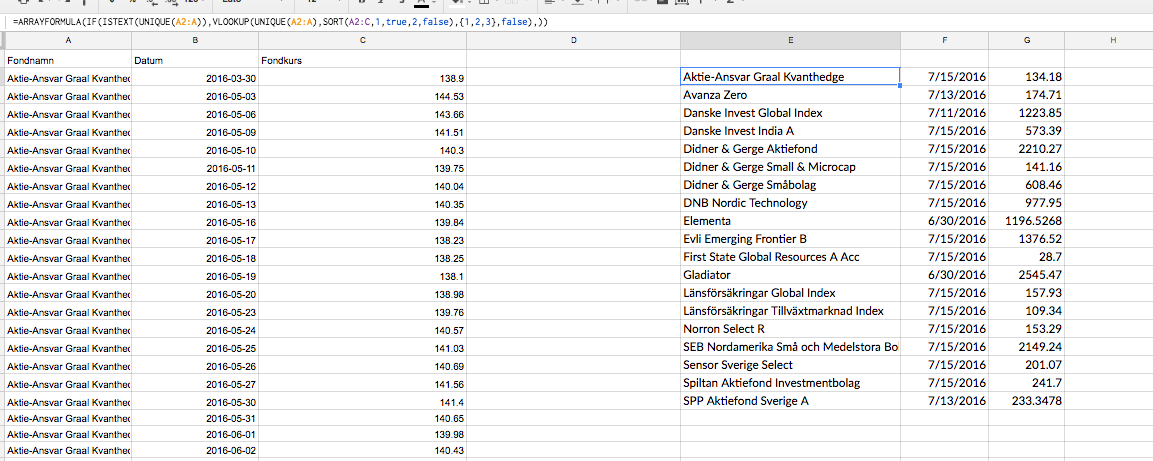
Task: Click the value 134.18 in column G
Action: (x=1027, y=76)
